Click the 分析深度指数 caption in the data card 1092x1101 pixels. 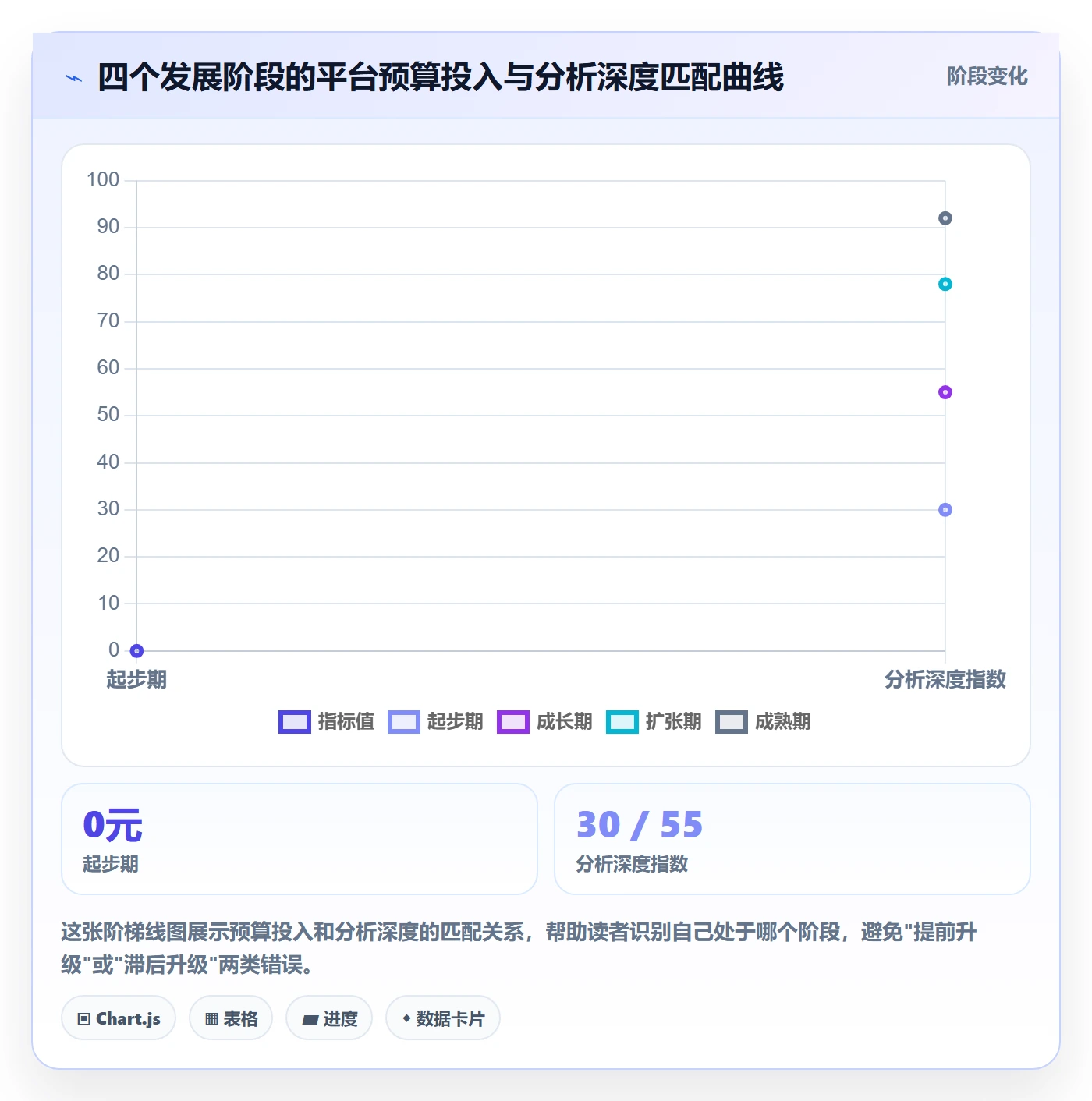[x=632, y=864]
